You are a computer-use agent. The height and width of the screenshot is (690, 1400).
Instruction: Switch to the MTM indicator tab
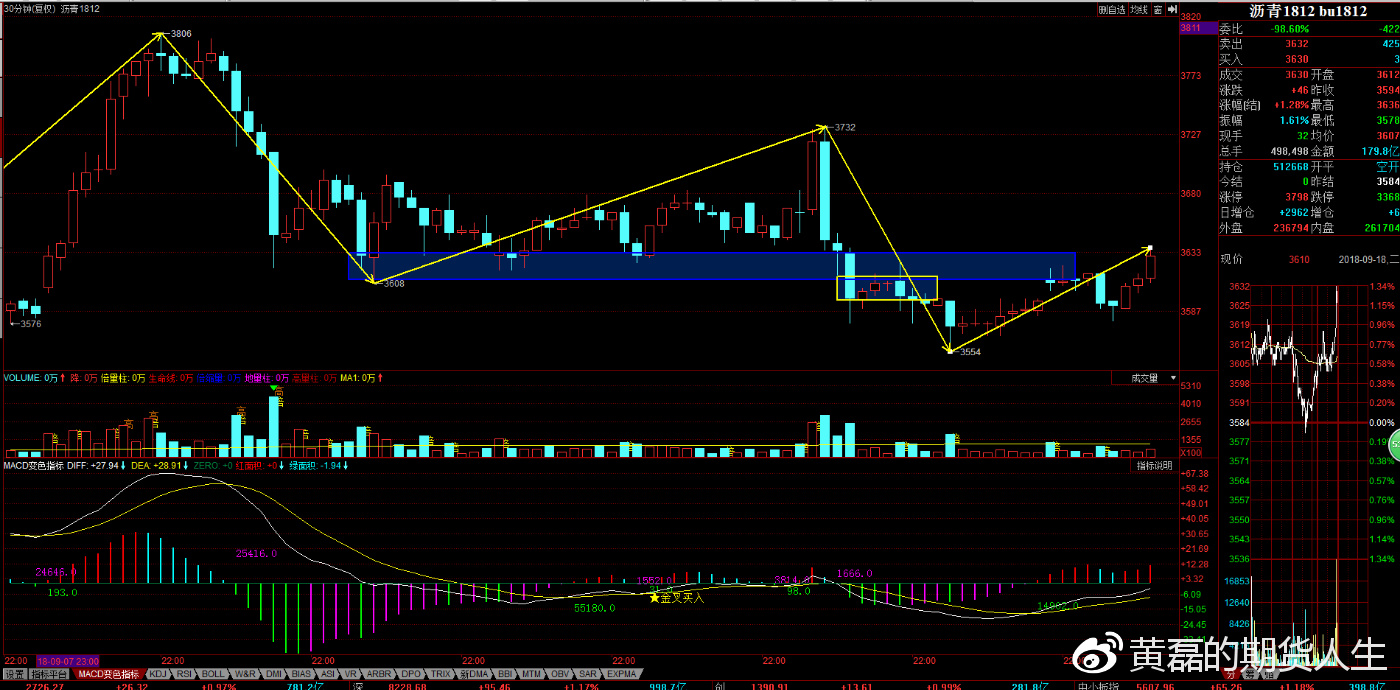coord(532,674)
